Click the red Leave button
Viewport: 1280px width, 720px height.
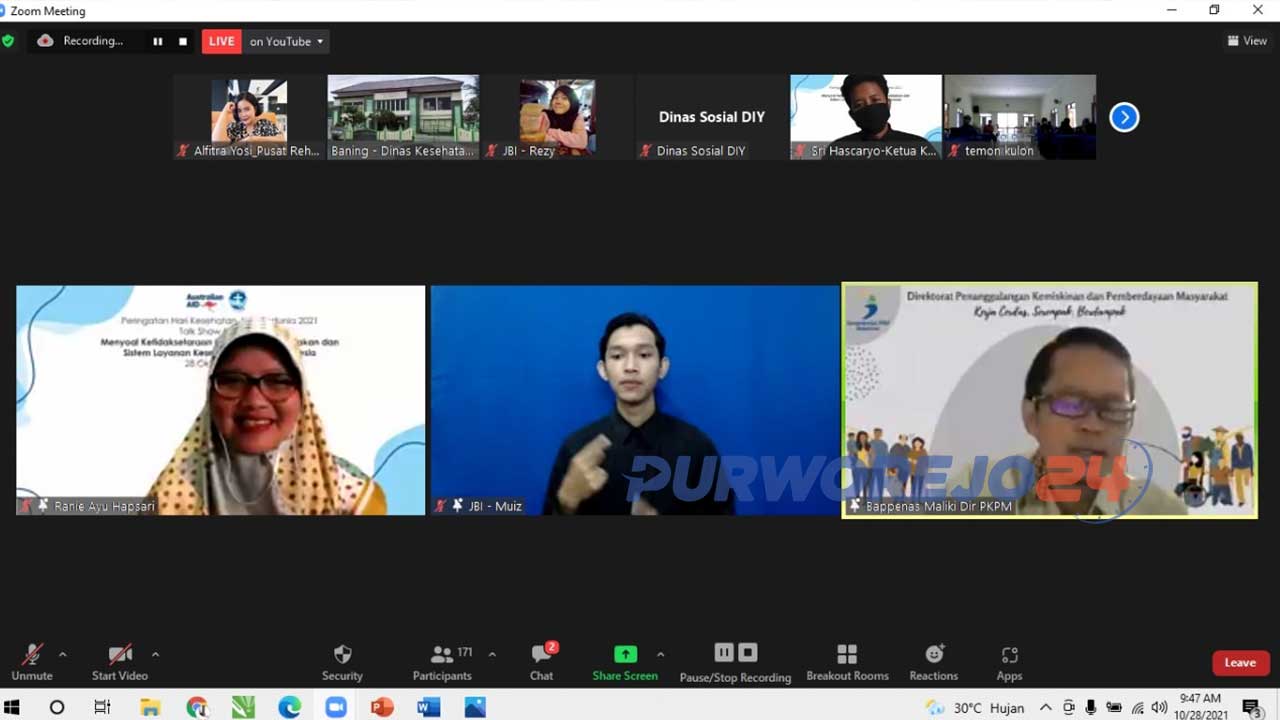point(1240,662)
